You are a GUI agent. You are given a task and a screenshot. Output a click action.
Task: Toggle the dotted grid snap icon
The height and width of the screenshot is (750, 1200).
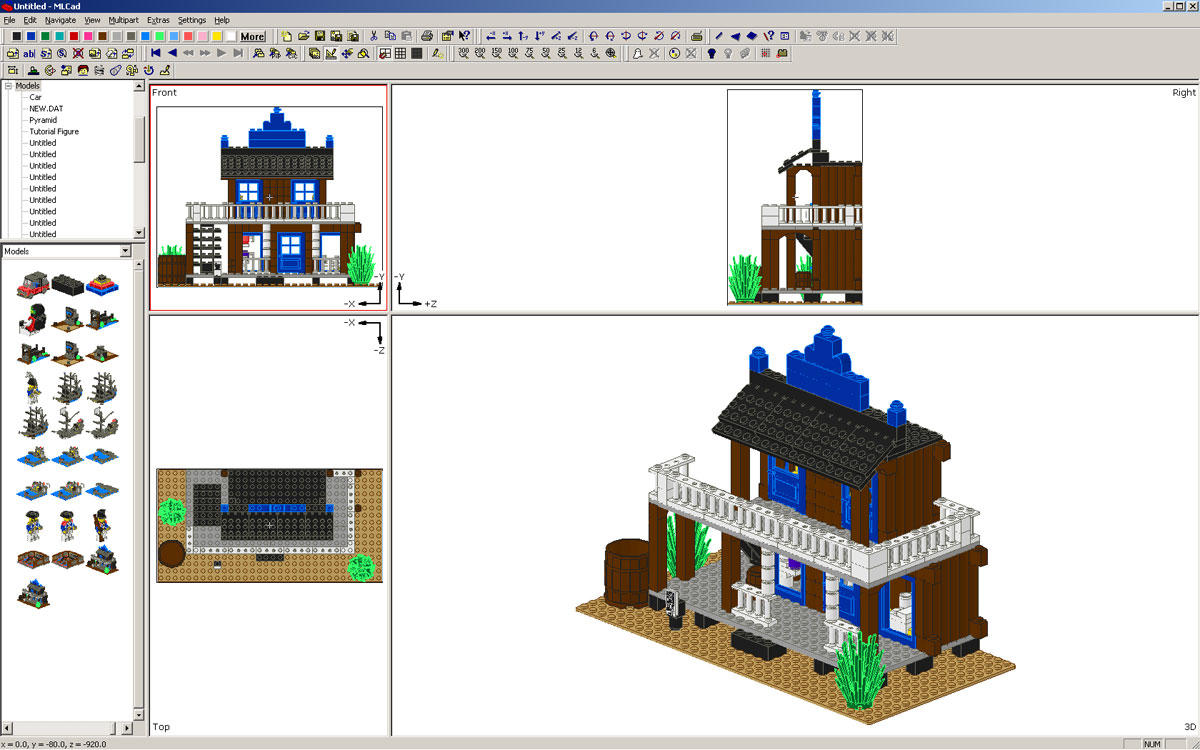[x=766, y=53]
